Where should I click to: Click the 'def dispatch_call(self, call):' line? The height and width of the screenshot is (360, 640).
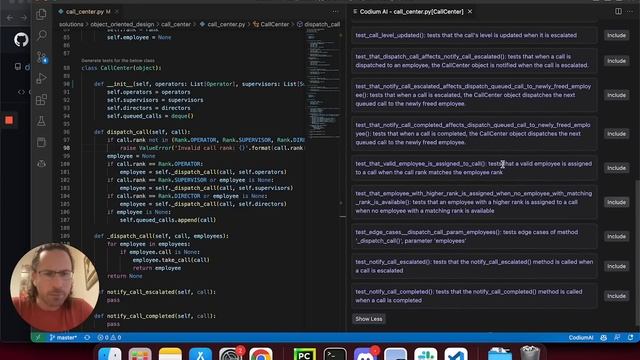[142, 132]
